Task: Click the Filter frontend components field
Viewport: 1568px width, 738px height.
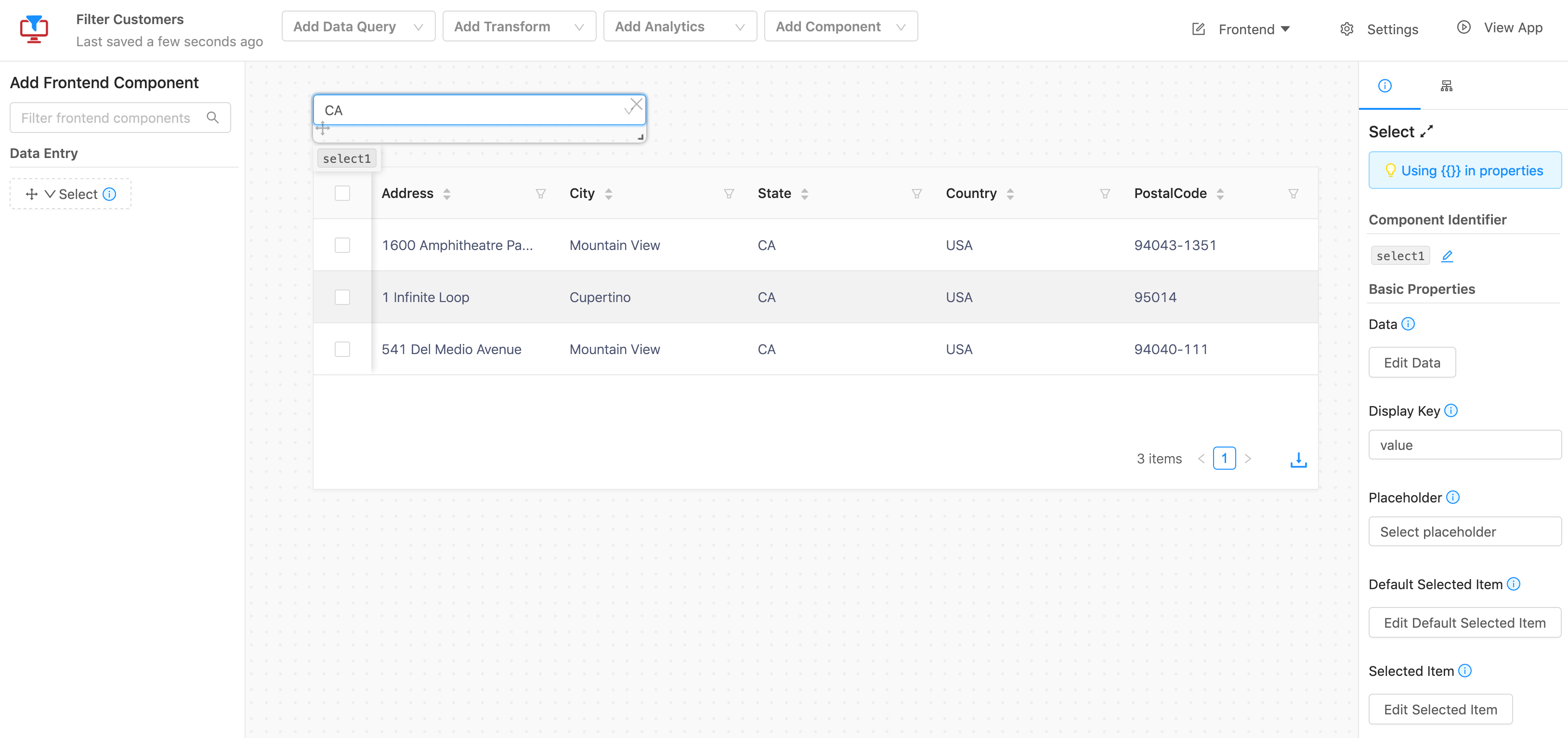Action: pyautogui.click(x=120, y=118)
